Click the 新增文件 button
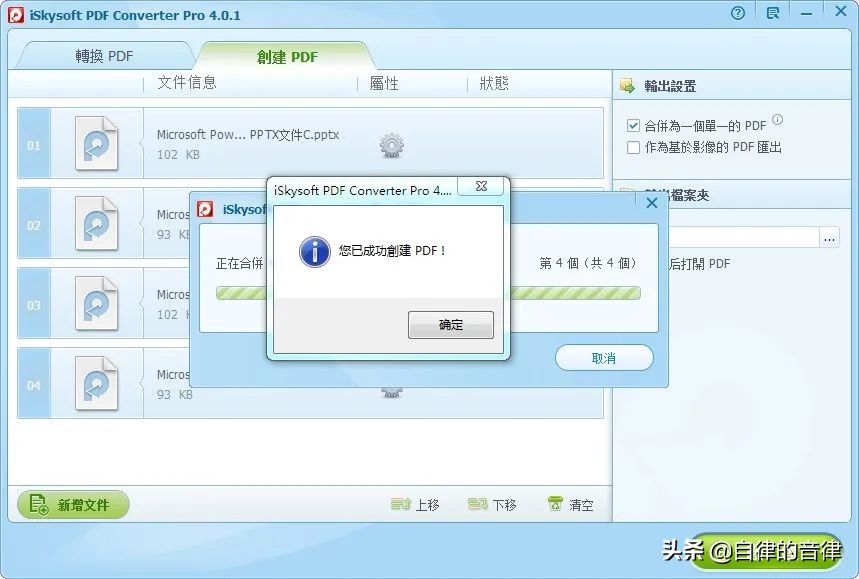859x579 pixels. pyautogui.click(x=73, y=505)
